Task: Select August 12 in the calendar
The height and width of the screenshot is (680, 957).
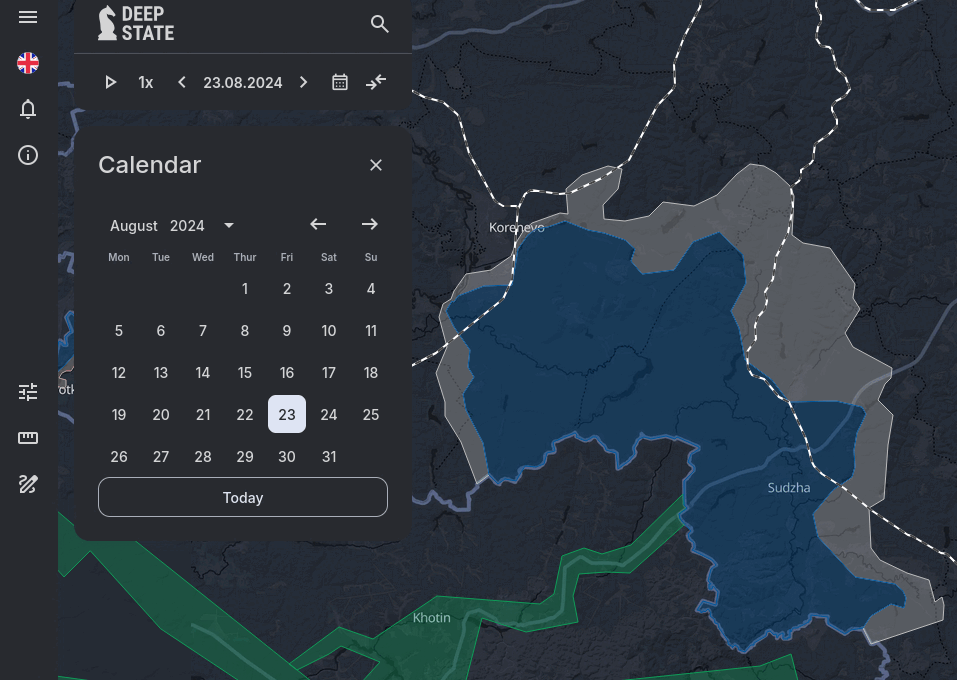Action: click(118, 373)
